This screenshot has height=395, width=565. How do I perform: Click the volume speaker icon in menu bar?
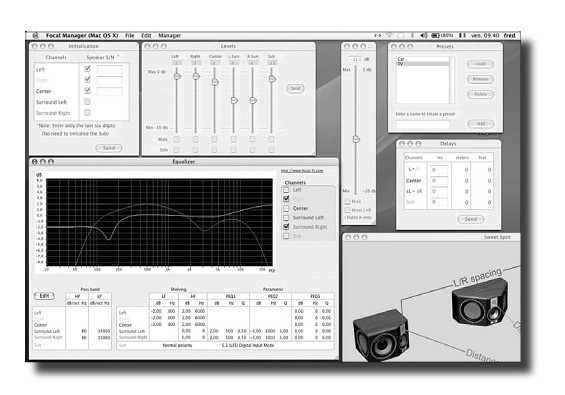click(424, 35)
